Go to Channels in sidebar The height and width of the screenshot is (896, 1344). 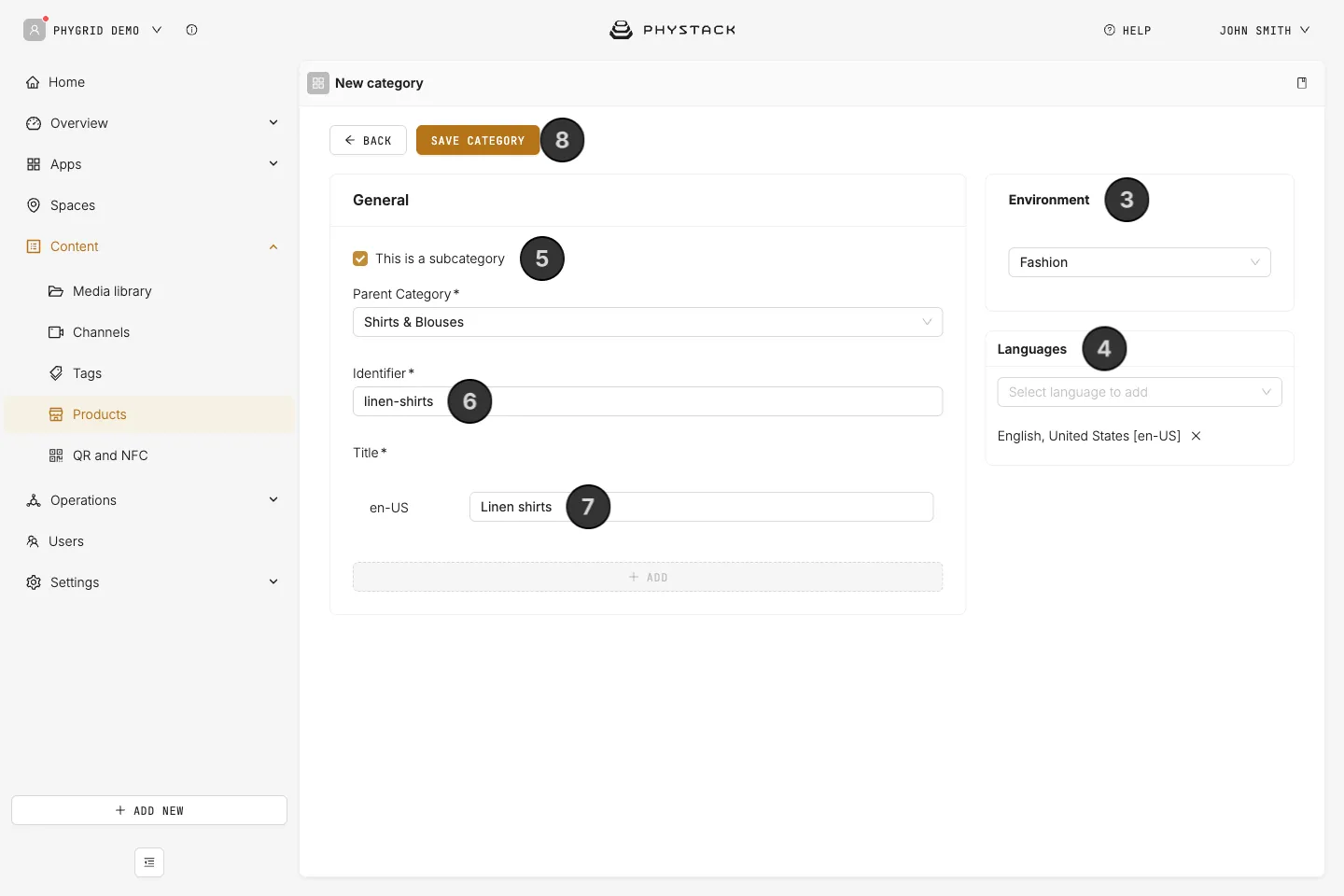[x=101, y=332]
